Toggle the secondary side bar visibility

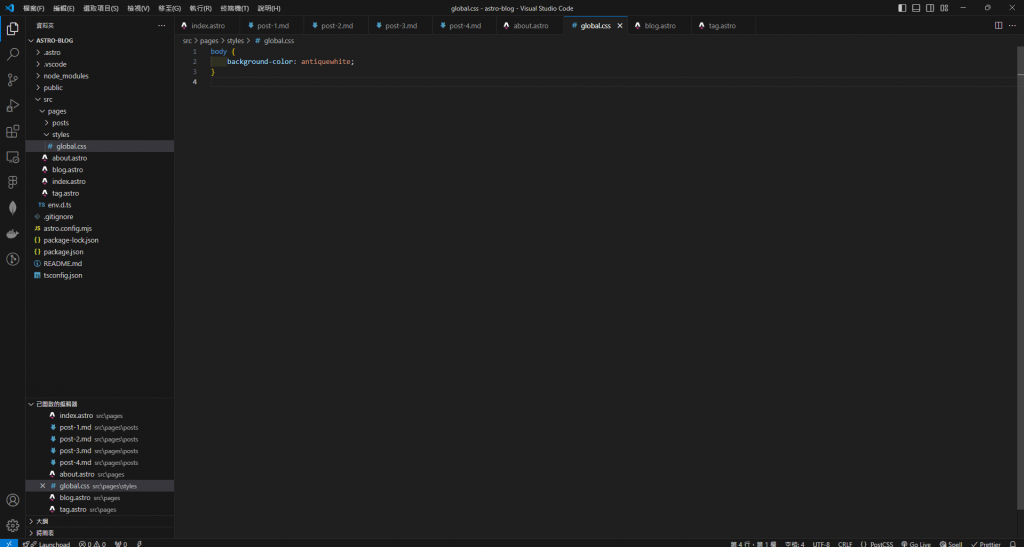point(931,8)
